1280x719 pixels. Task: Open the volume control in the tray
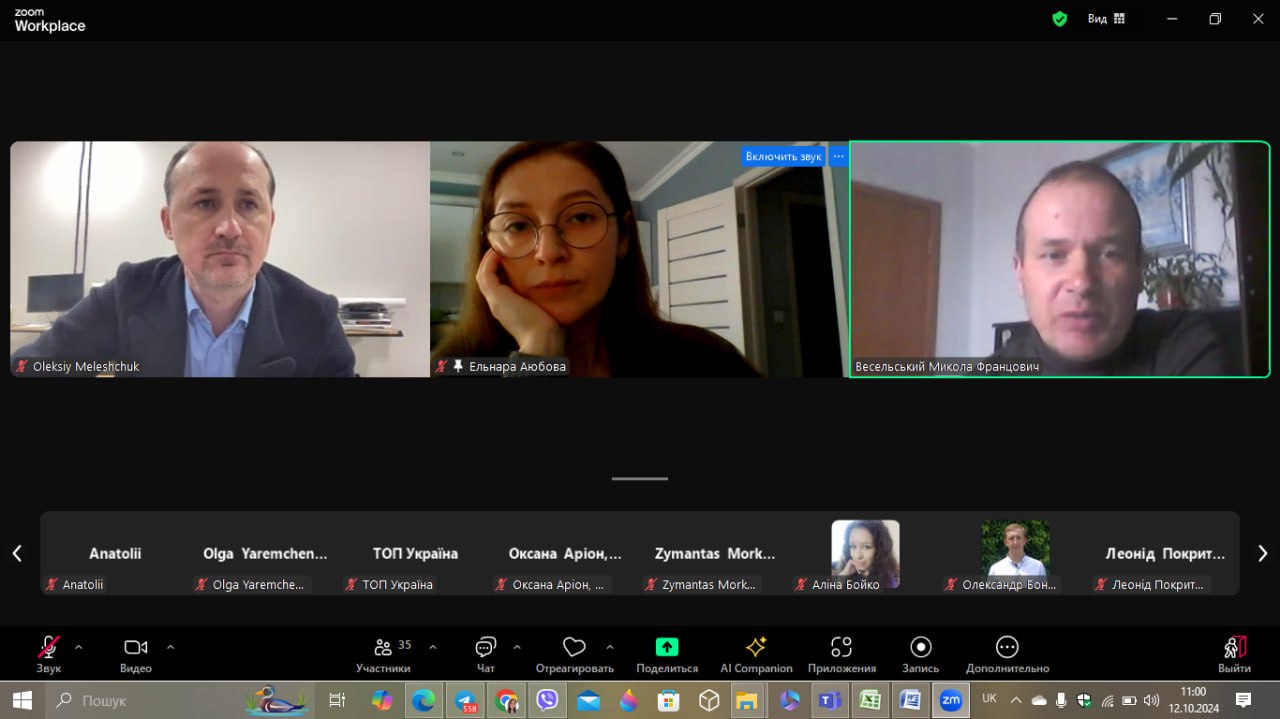pos(1151,700)
